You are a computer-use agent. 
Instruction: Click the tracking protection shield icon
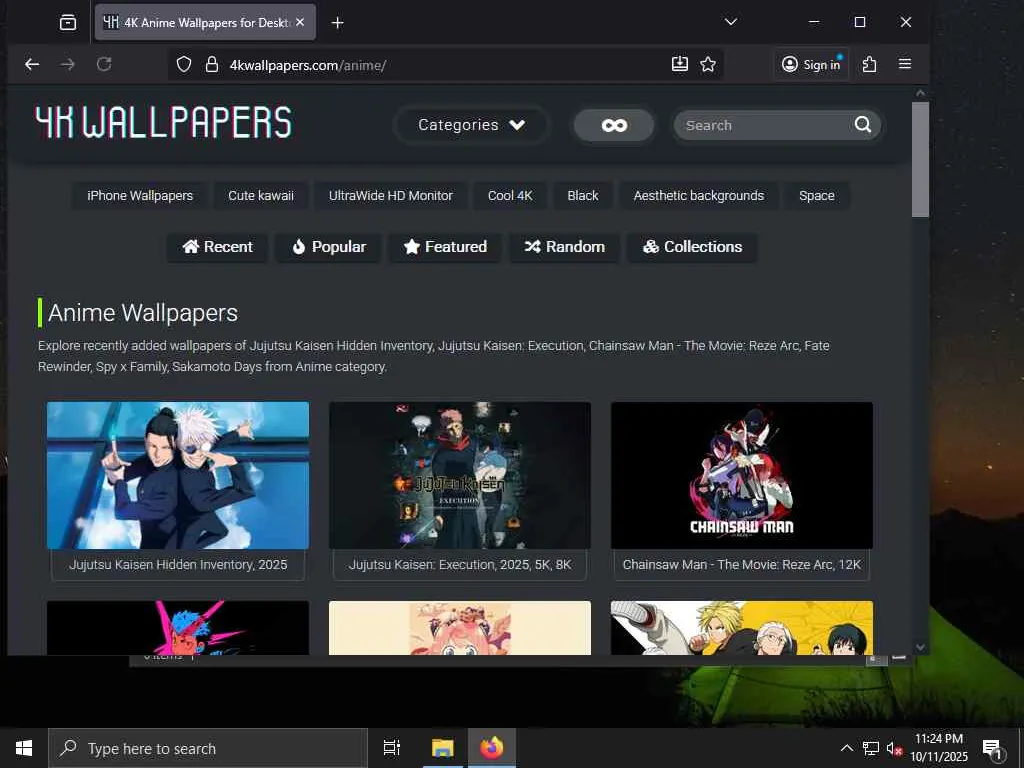pos(184,65)
